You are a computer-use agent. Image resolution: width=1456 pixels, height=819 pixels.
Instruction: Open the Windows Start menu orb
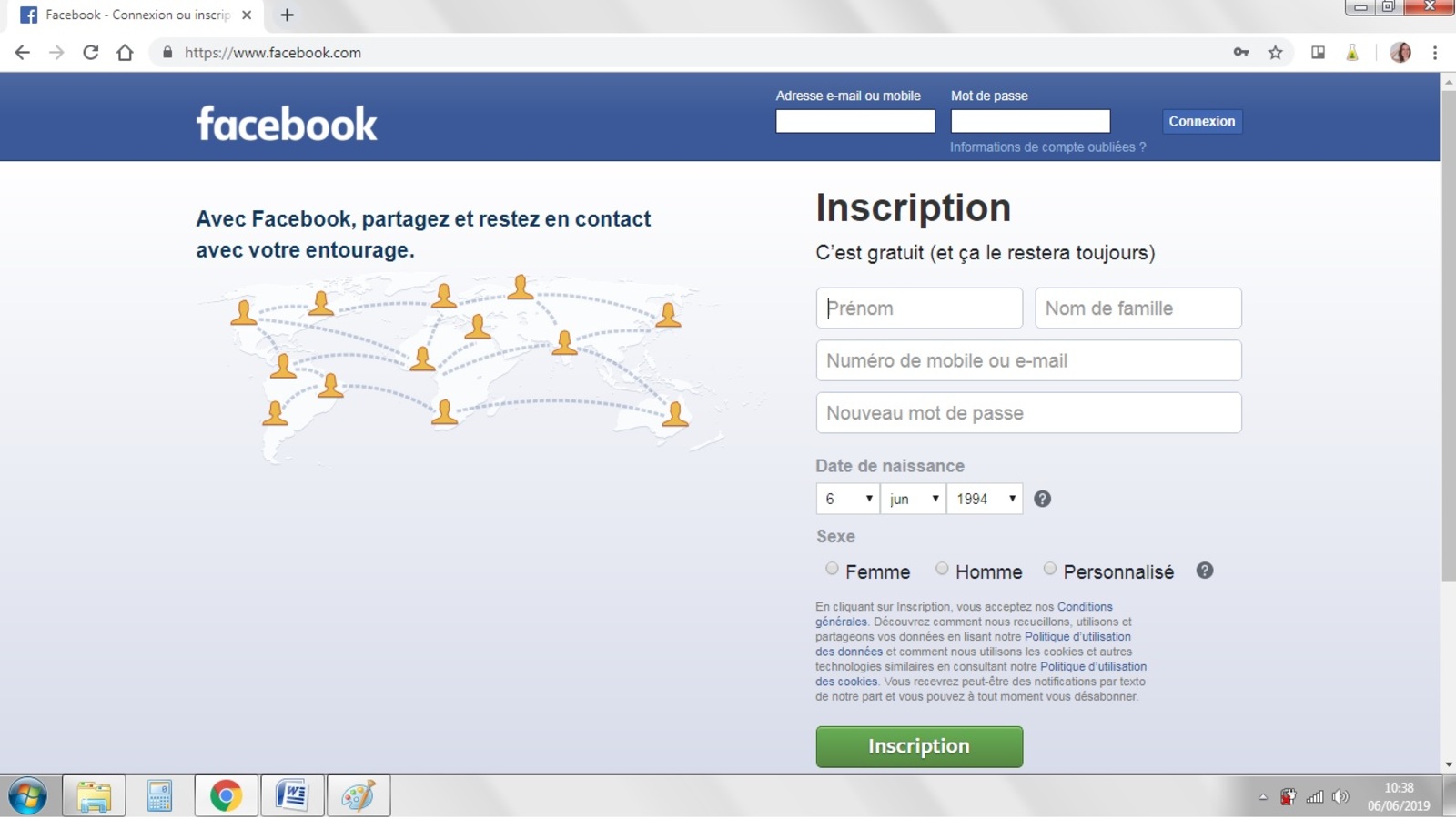click(x=27, y=796)
